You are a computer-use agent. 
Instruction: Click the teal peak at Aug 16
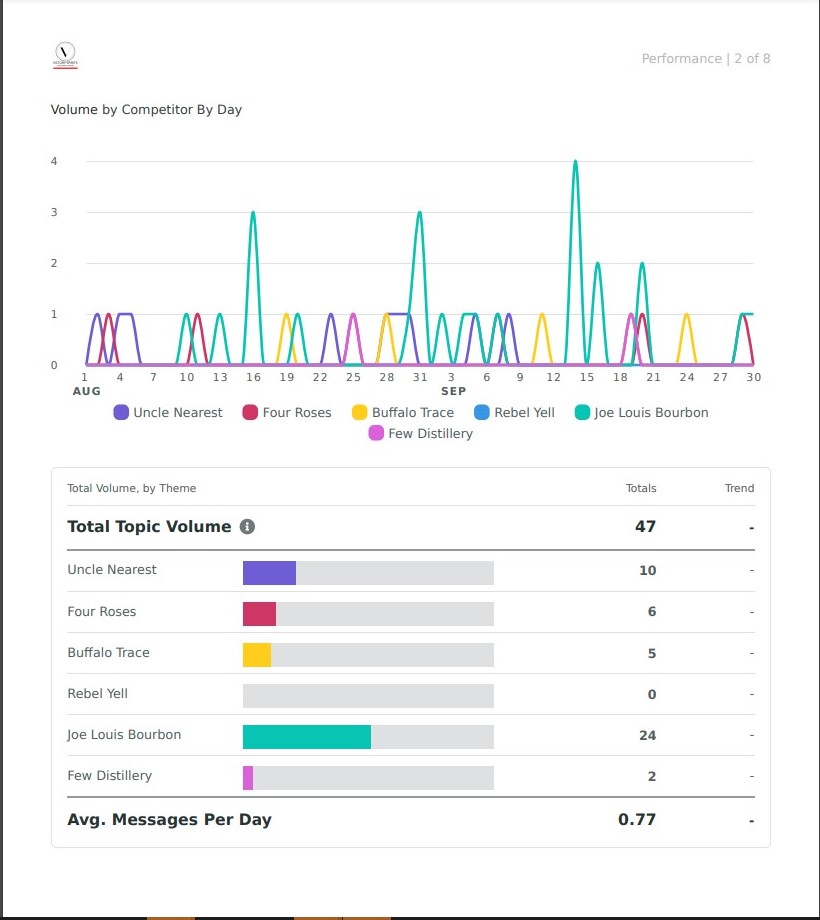click(x=253, y=214)
